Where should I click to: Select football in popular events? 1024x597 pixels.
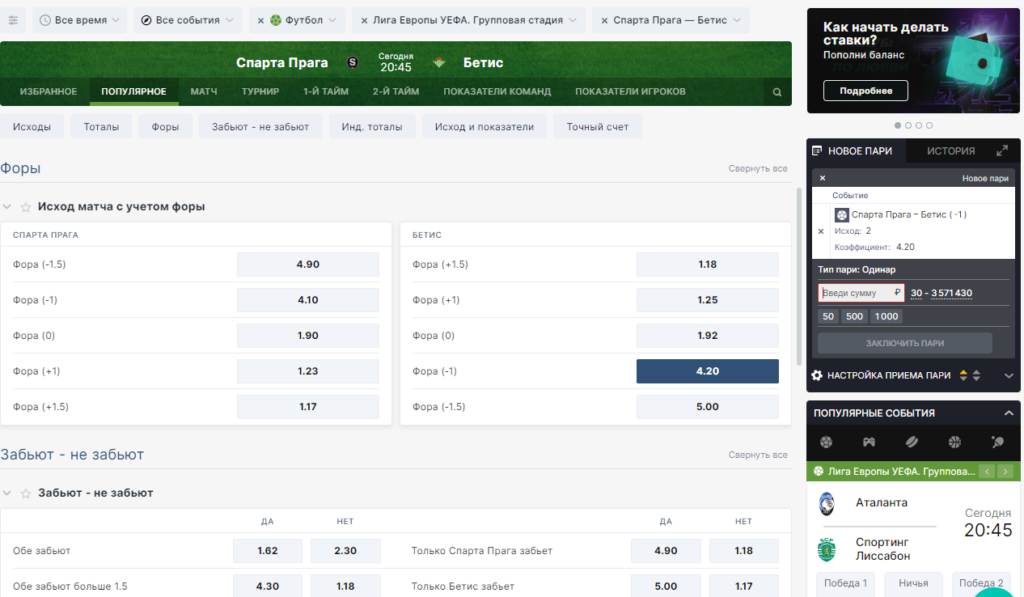coord(826,442)
